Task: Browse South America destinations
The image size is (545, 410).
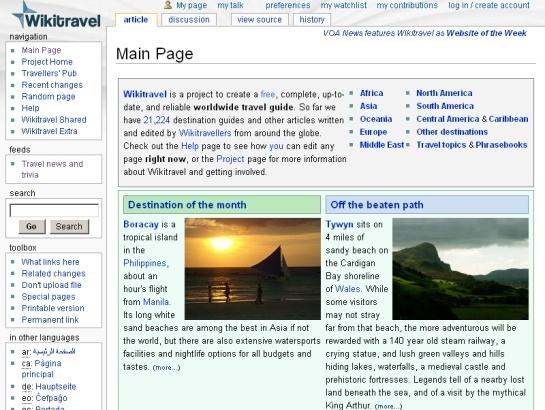Action: (445, 106)
